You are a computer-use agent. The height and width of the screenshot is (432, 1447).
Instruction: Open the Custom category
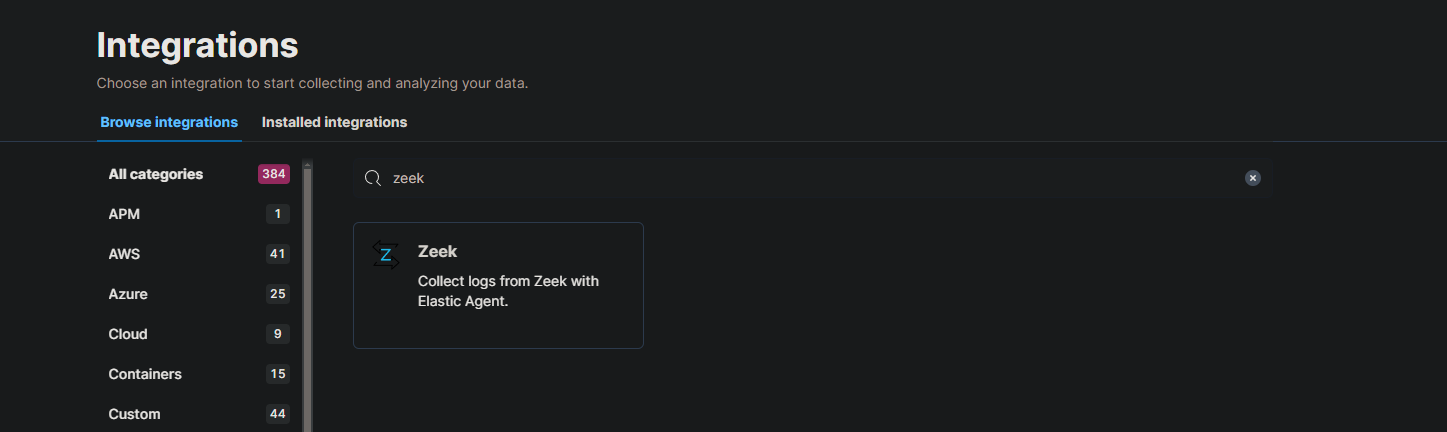tap(134, 414)
